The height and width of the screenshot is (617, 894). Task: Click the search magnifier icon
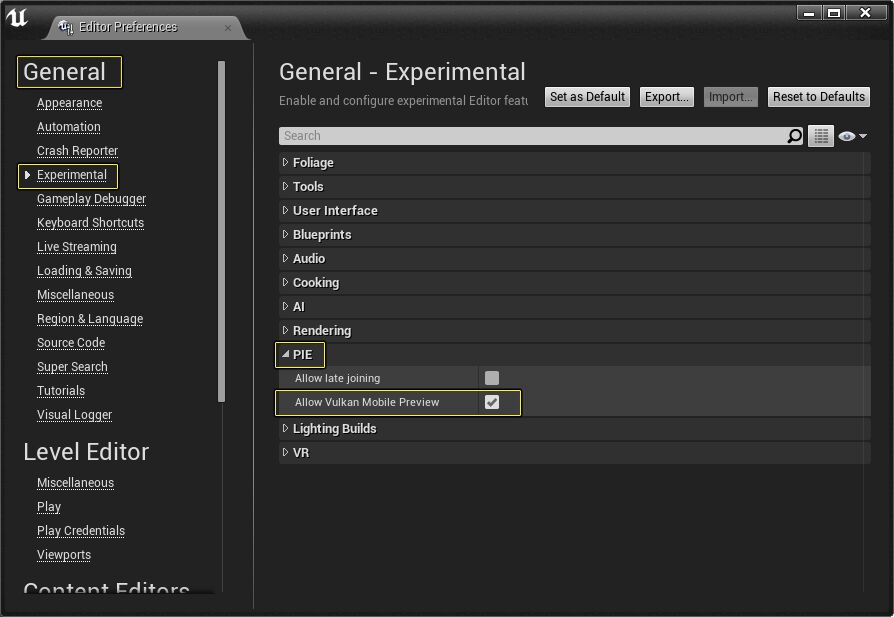point(794,136)
